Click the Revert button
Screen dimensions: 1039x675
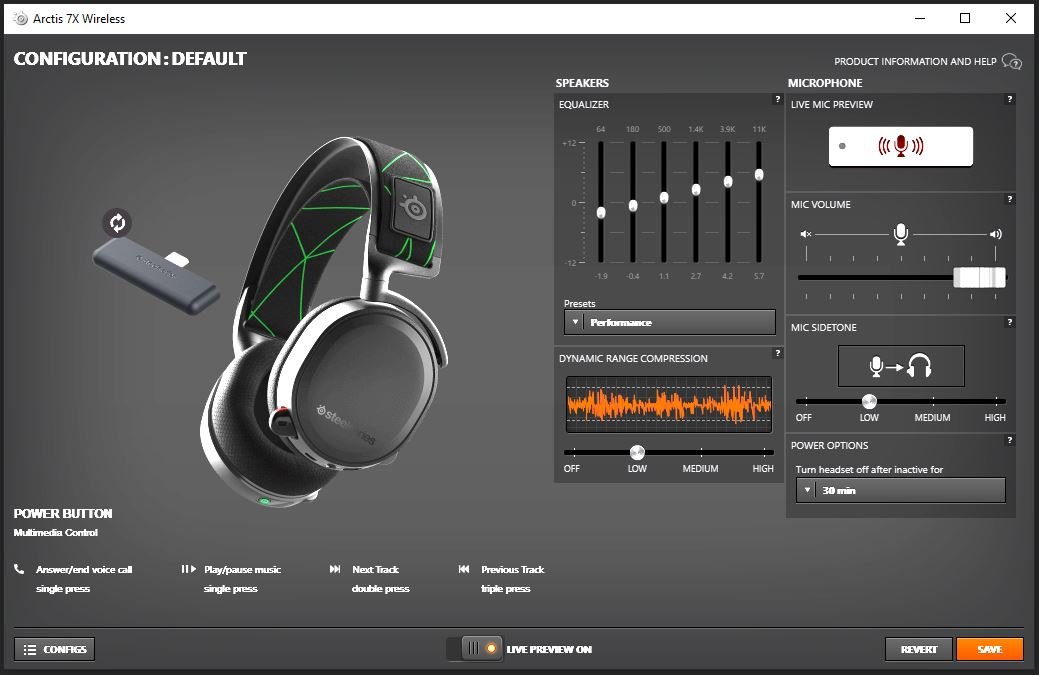point(918,649)
